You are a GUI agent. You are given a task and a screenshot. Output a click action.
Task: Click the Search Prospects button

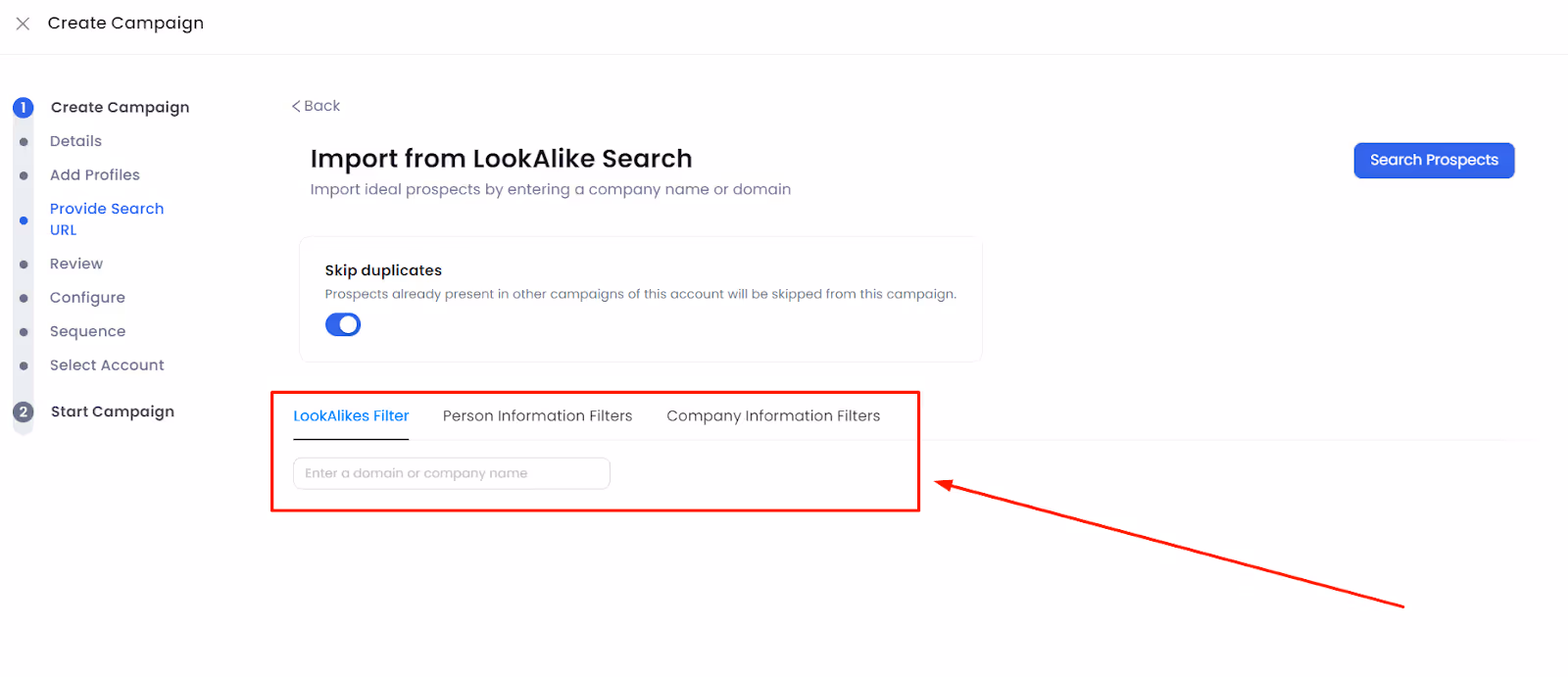click(1433, 160)
